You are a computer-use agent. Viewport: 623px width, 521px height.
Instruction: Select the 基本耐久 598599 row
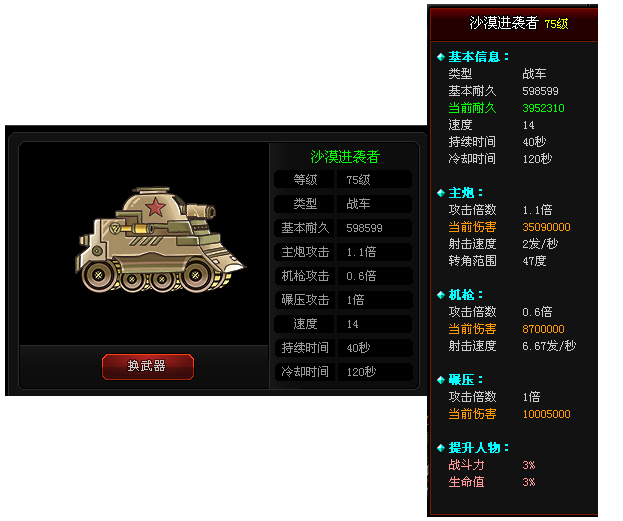(343, 228)
